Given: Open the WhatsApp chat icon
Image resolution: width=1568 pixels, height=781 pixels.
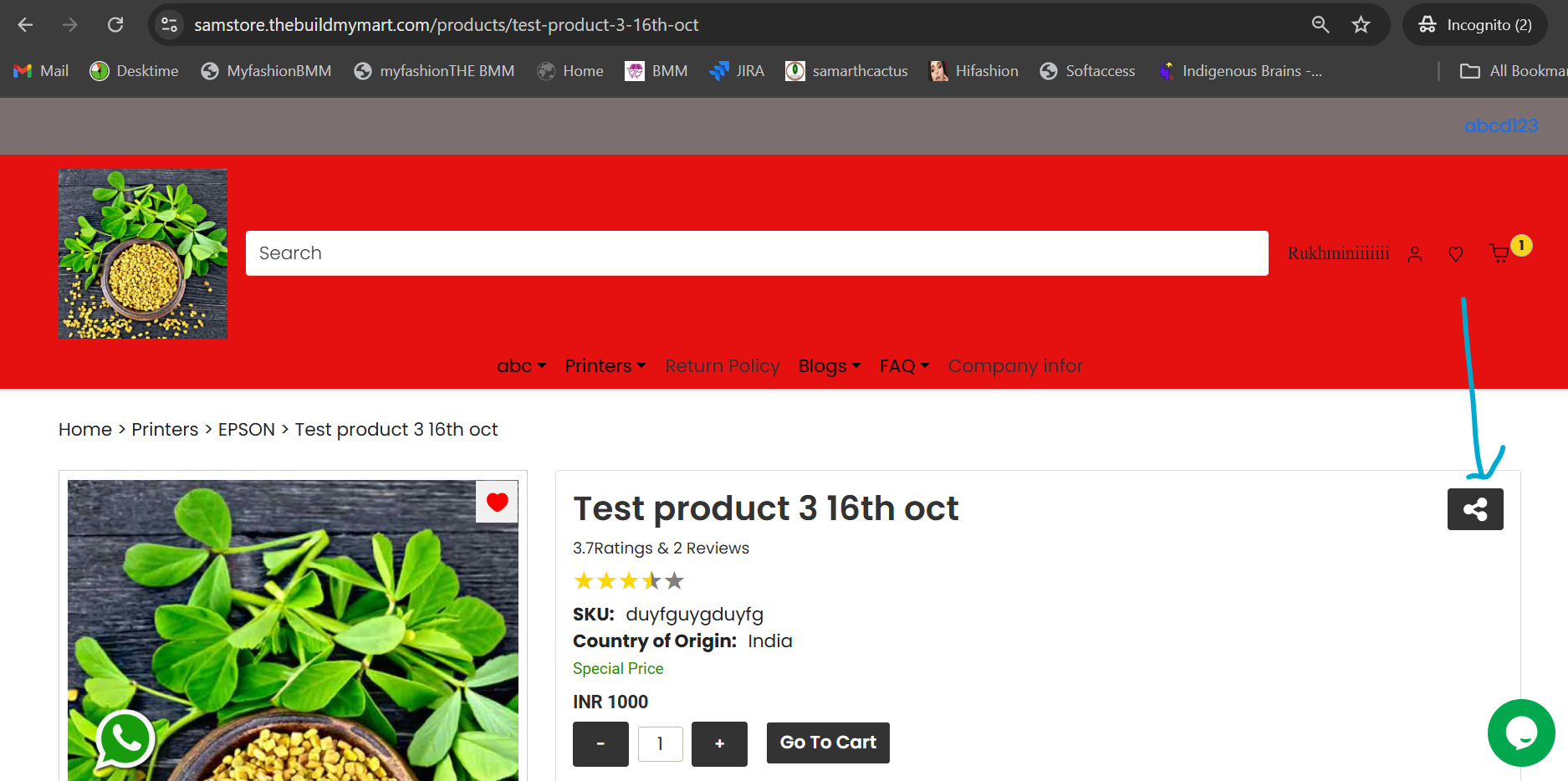Looking at the screenshot, I should 125,739.
